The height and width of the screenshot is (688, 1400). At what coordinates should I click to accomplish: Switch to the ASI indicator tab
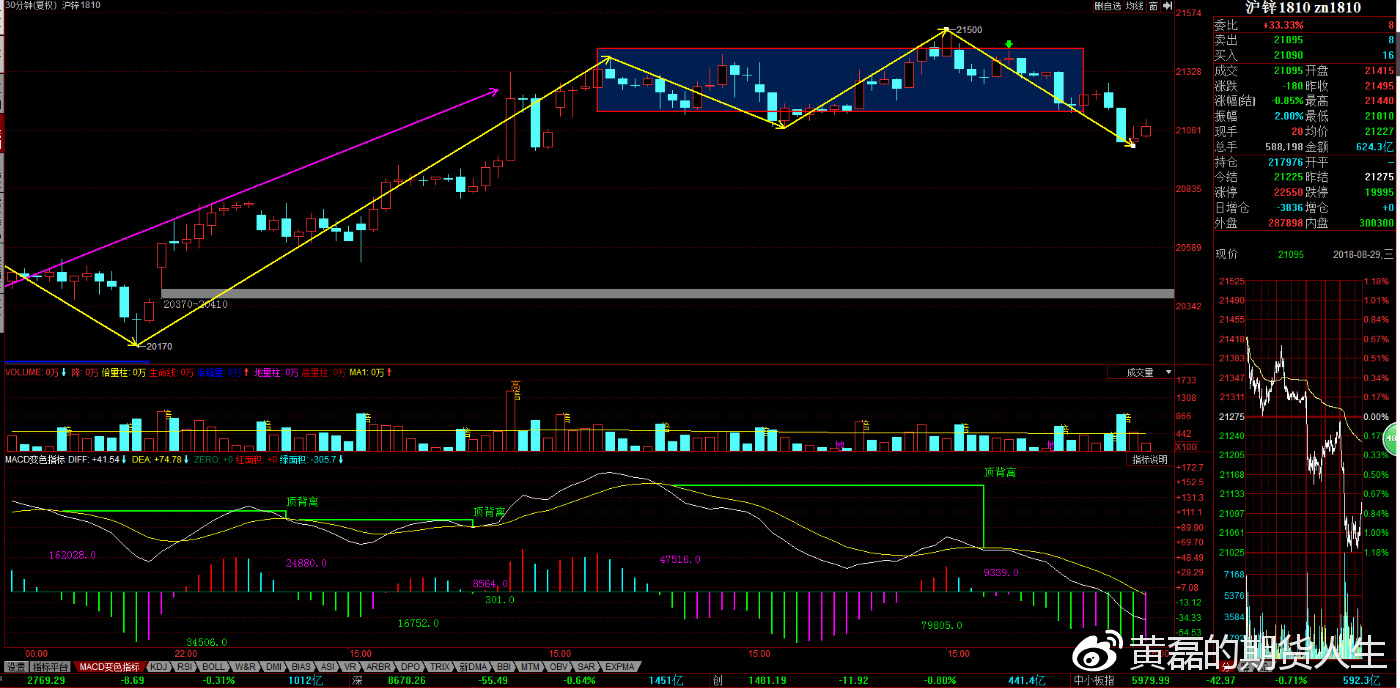[328, 666]
